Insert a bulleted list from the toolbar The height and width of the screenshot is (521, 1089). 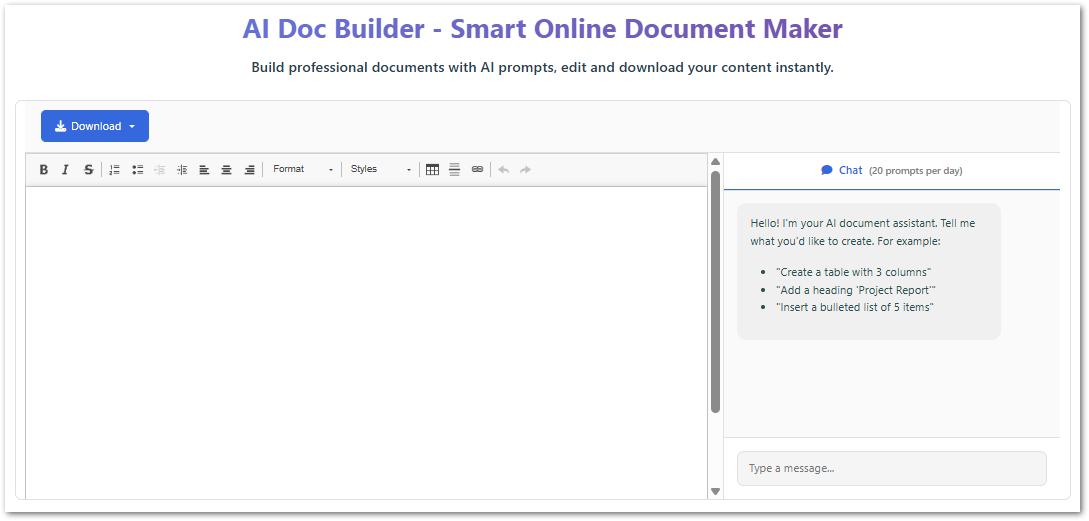pos(138,169)
